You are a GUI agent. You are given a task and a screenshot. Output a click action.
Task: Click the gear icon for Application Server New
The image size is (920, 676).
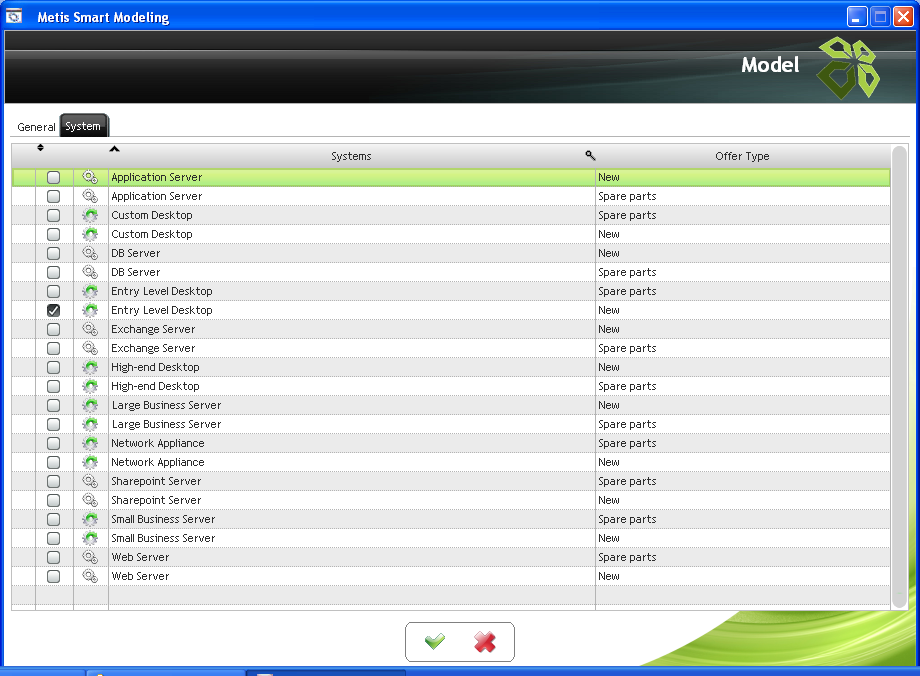tap(90, 177)
